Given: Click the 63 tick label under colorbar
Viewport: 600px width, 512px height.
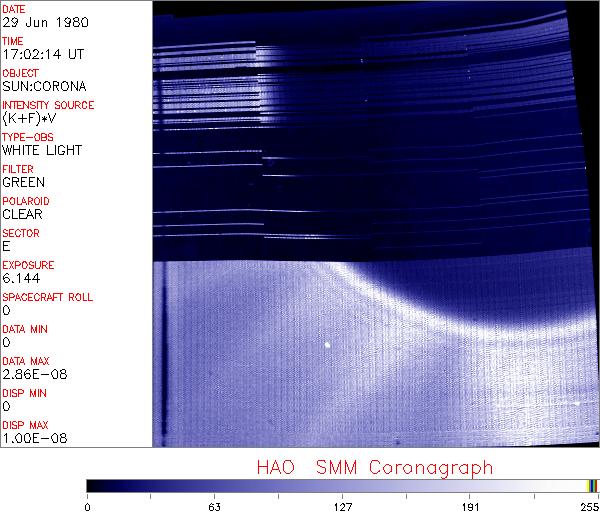Looking at the screenshot, I should 214,505.
